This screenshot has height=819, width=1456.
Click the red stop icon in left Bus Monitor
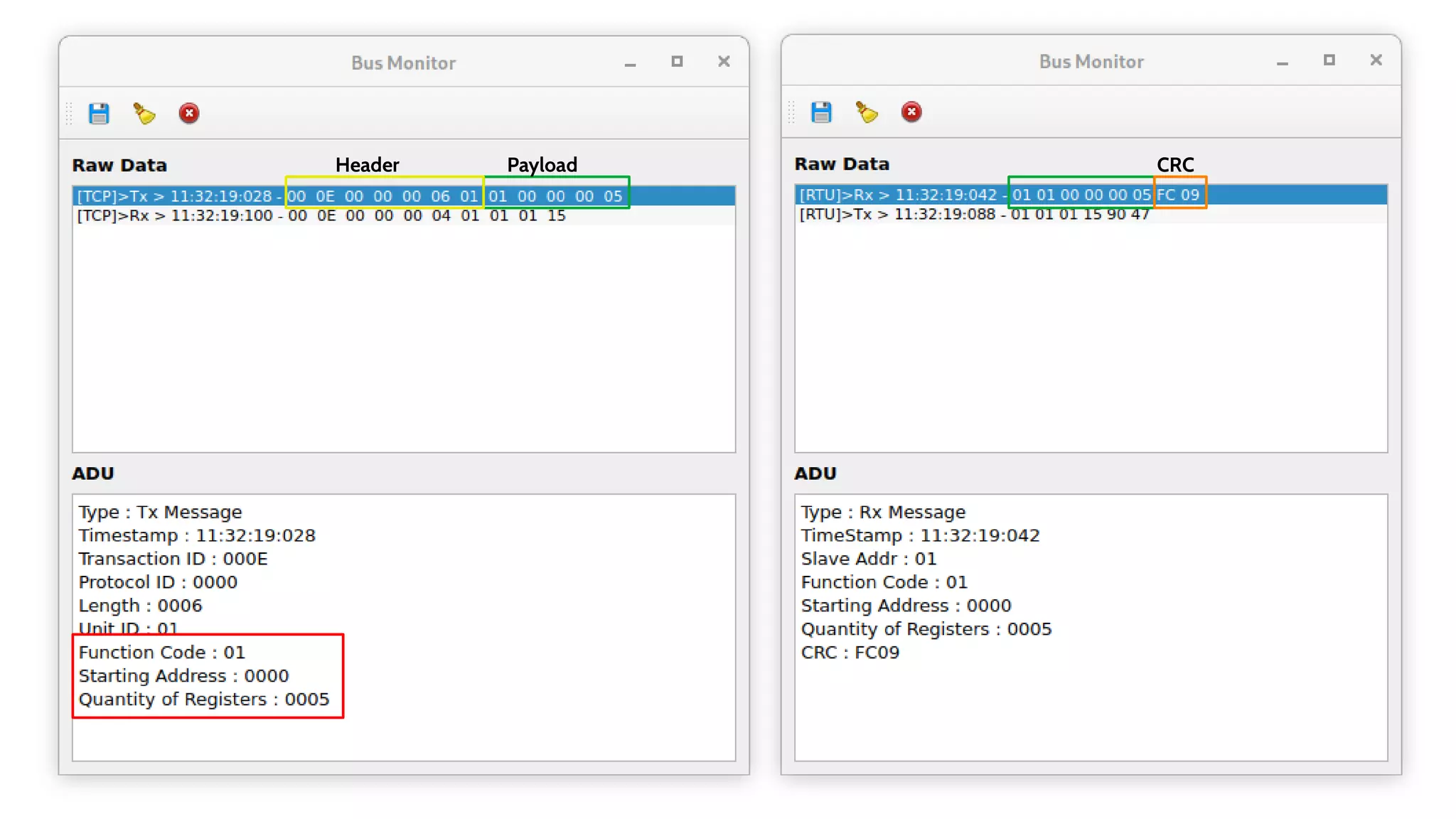tap(189, 114)
